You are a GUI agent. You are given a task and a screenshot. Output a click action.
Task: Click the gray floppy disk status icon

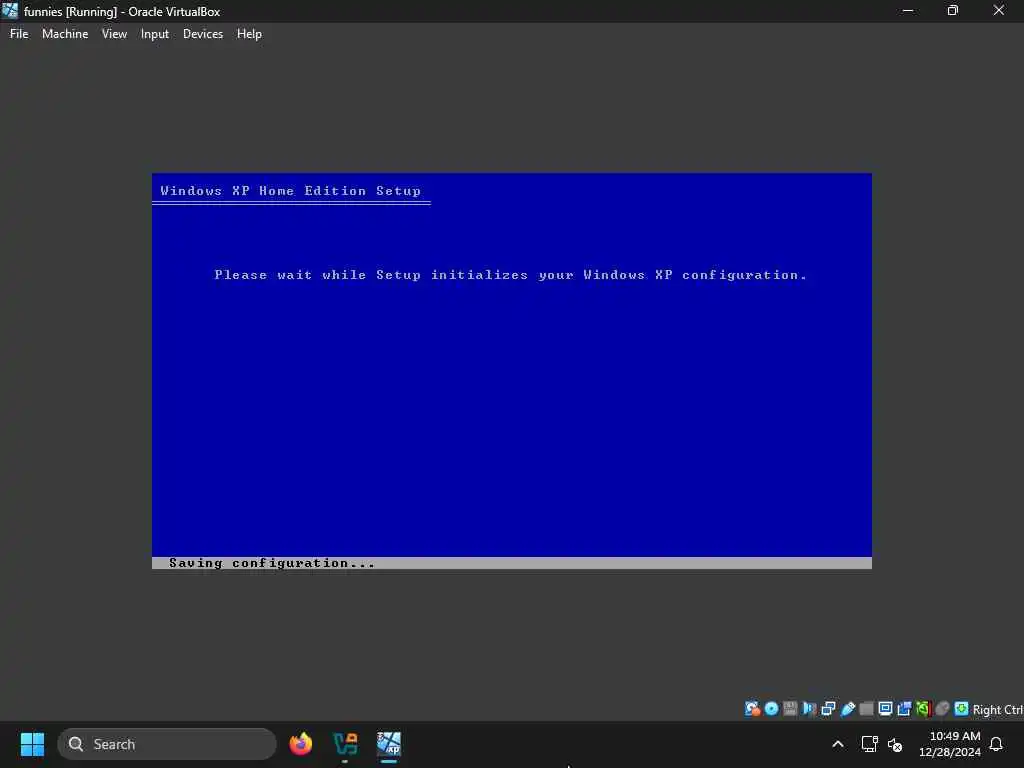(x=790, y=709)
